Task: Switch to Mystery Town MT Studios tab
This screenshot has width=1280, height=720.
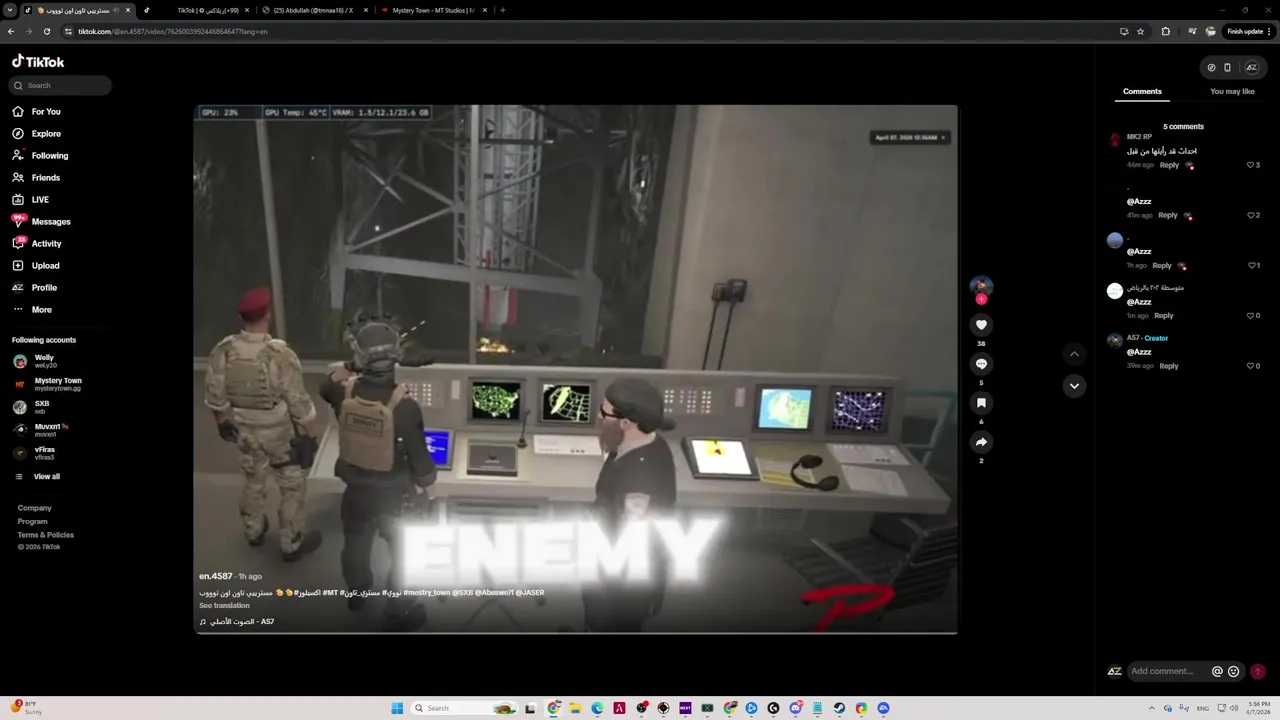Action: 435,10
